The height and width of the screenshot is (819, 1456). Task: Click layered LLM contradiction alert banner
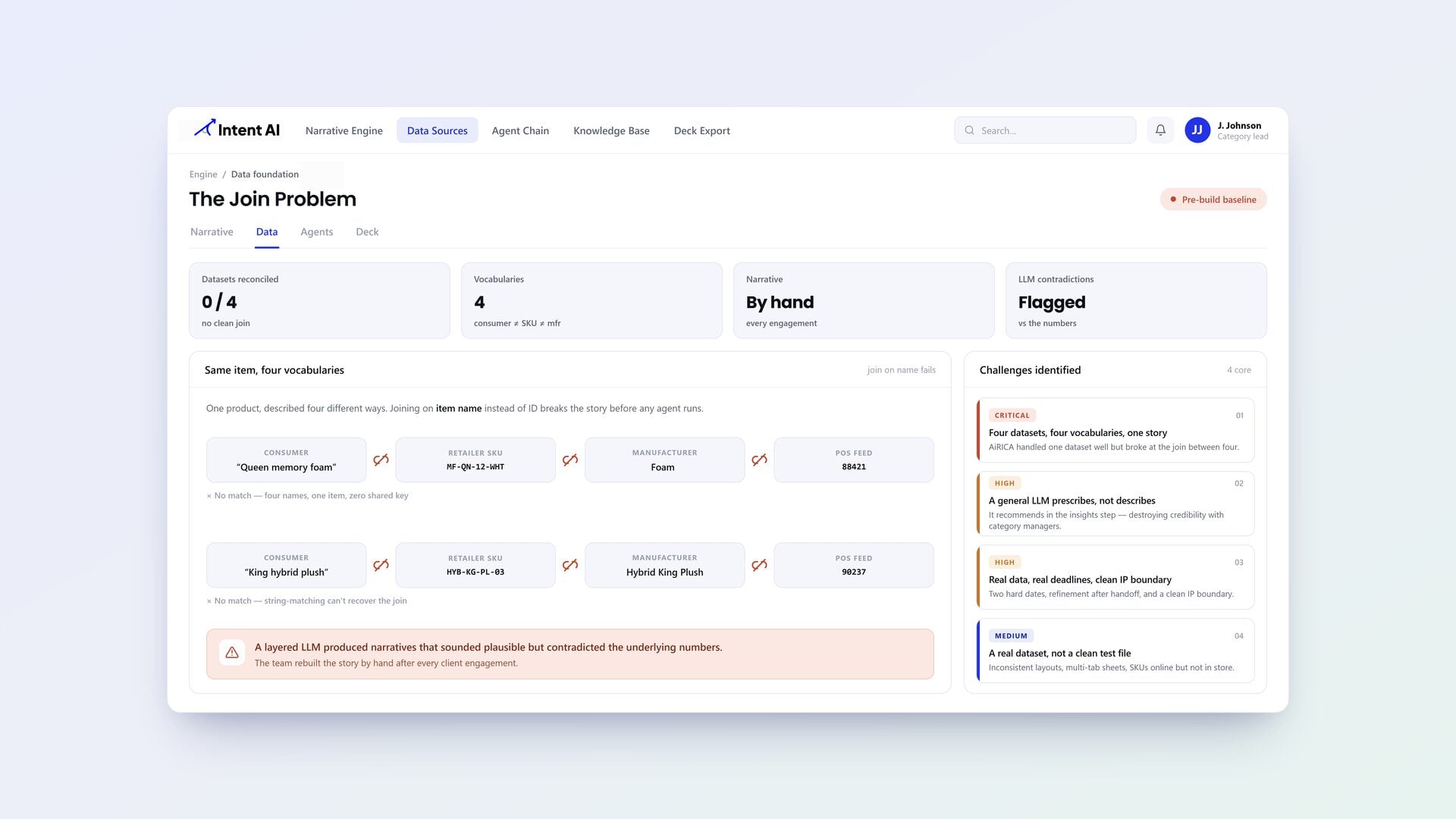570,654
